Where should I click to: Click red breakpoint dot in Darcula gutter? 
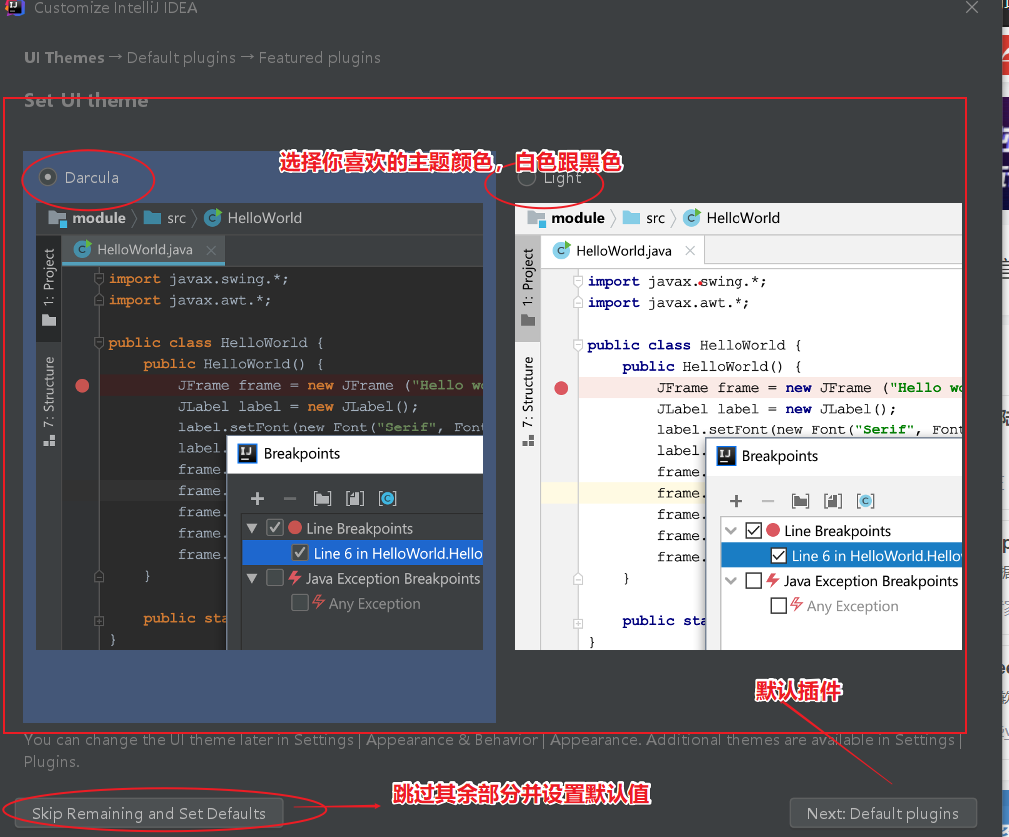pos(82,385)
